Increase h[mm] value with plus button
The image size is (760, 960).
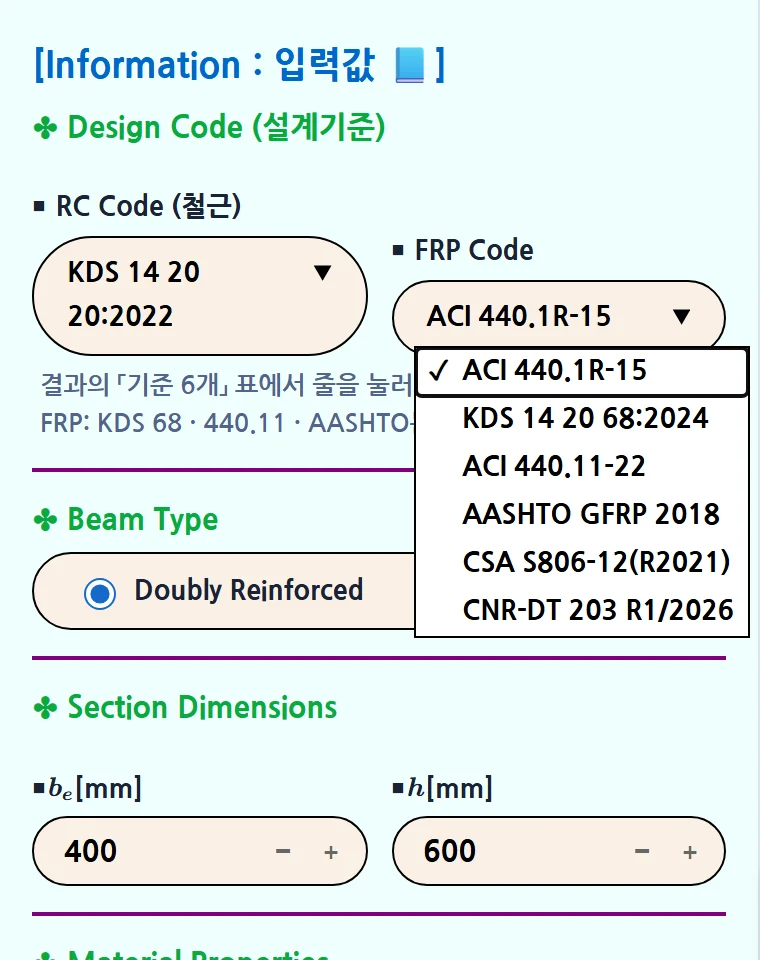(690, 852)
